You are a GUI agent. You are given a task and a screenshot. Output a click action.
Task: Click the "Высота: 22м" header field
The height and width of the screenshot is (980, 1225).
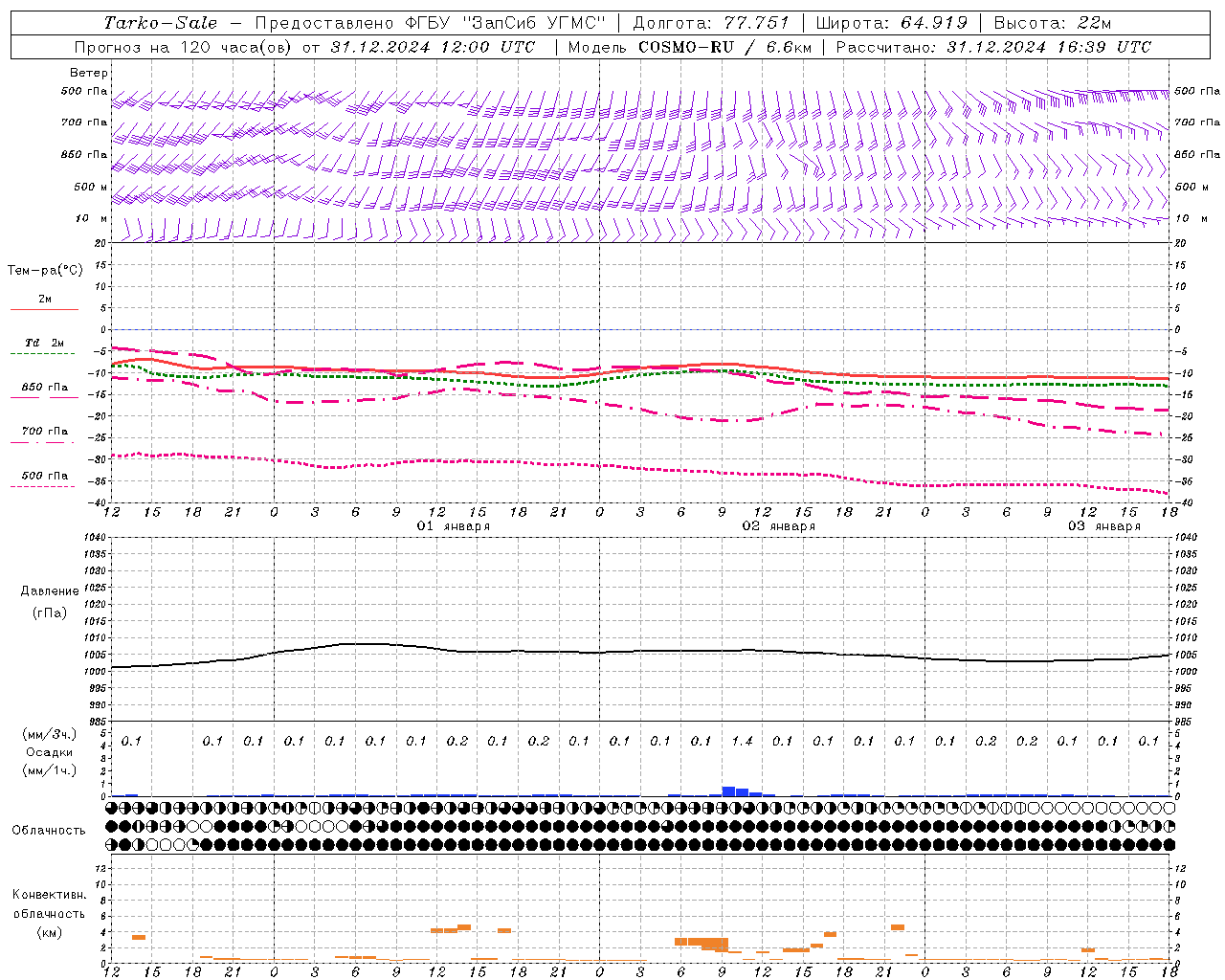coord(1053,23)
